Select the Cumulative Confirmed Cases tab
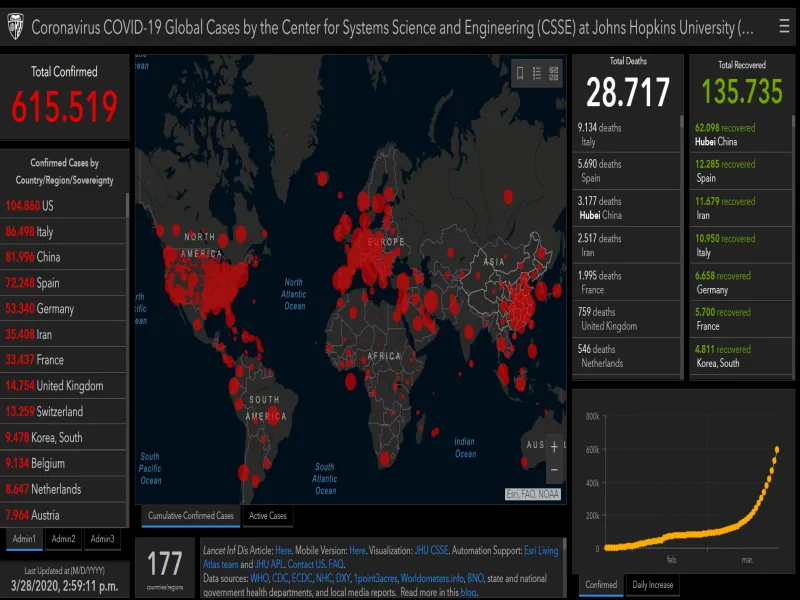The image size is (800, 600). [x=191, y=516]
